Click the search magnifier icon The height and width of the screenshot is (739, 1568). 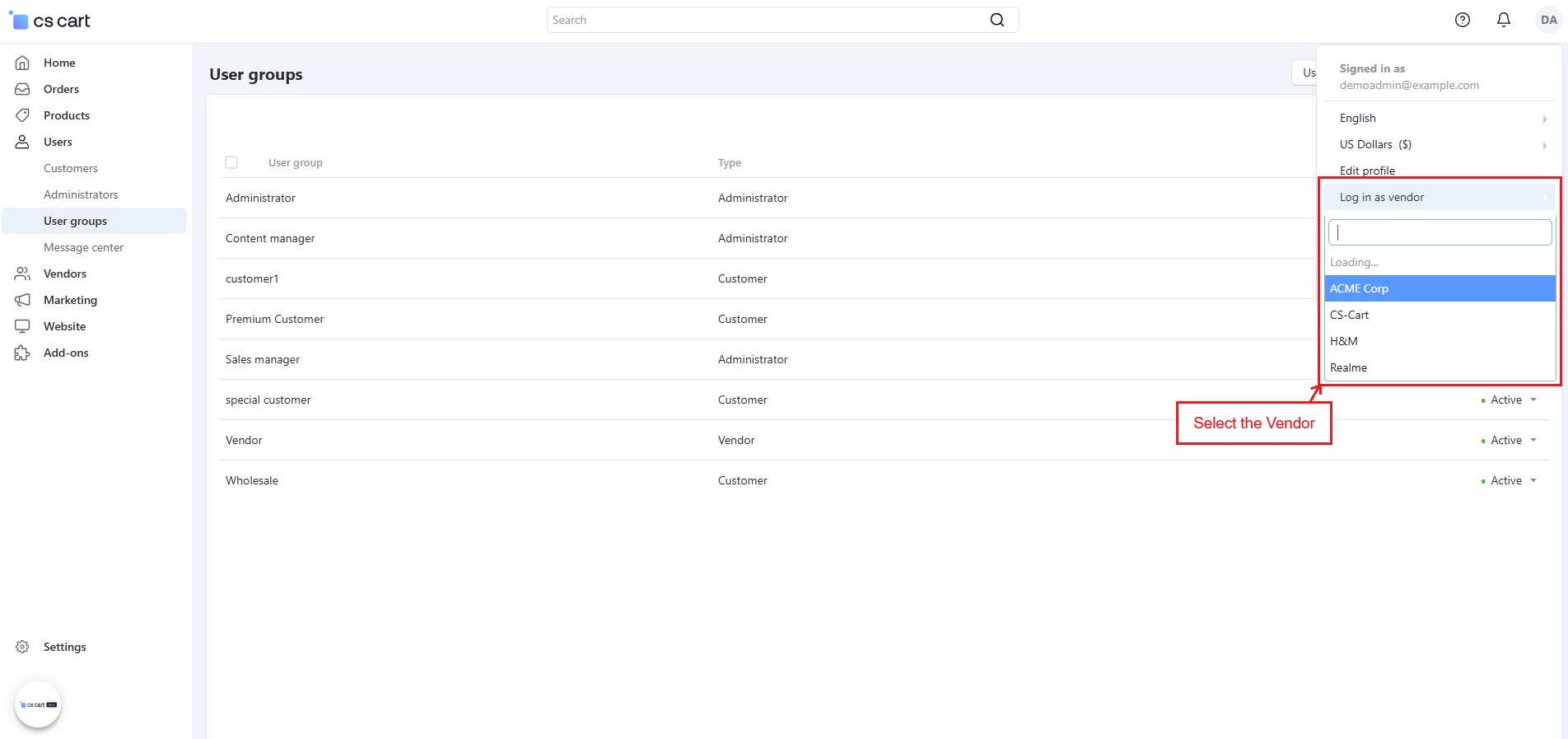pyautogui.click(x=996, y=20)
